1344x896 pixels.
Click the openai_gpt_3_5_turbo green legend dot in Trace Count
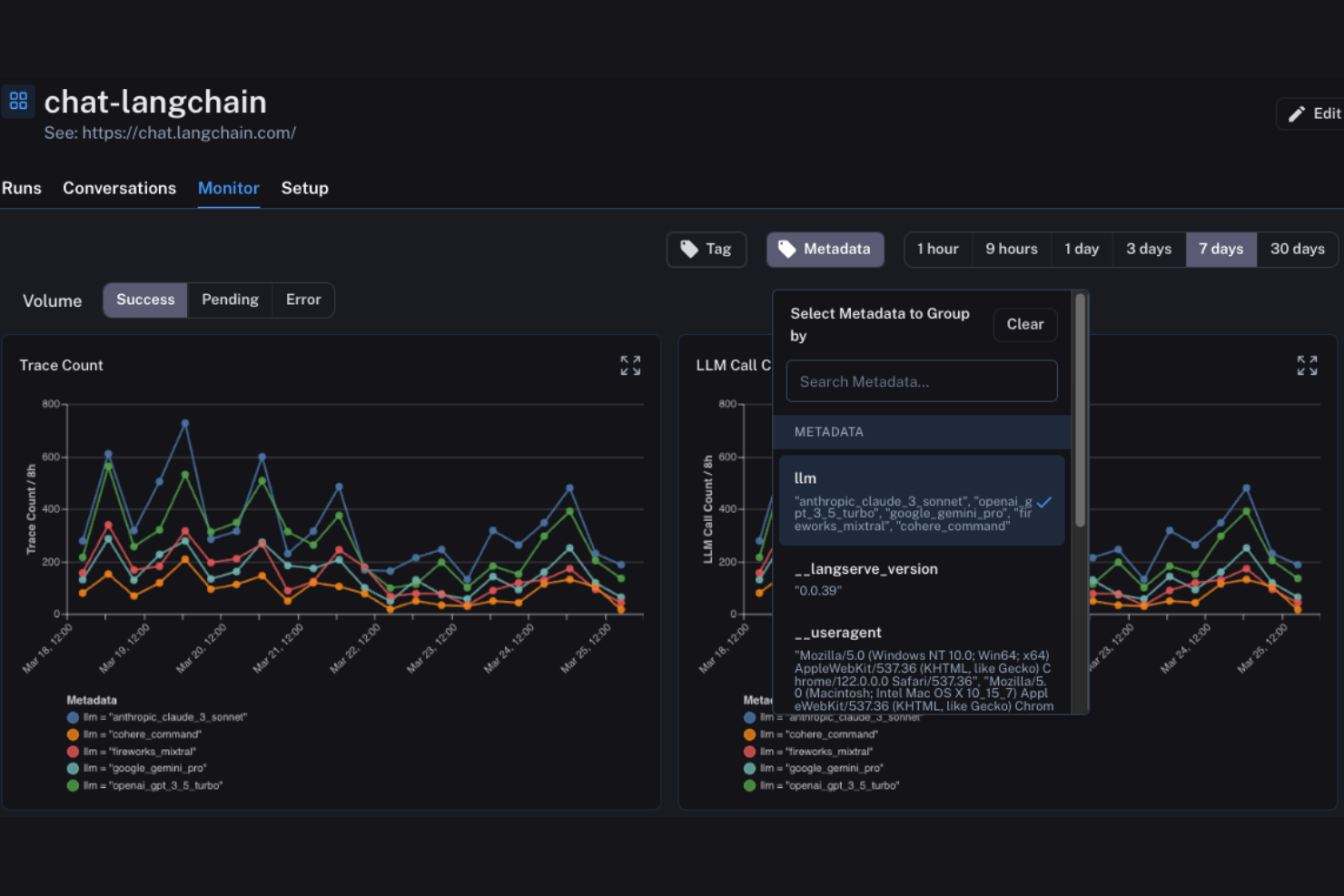coord(73,785)
